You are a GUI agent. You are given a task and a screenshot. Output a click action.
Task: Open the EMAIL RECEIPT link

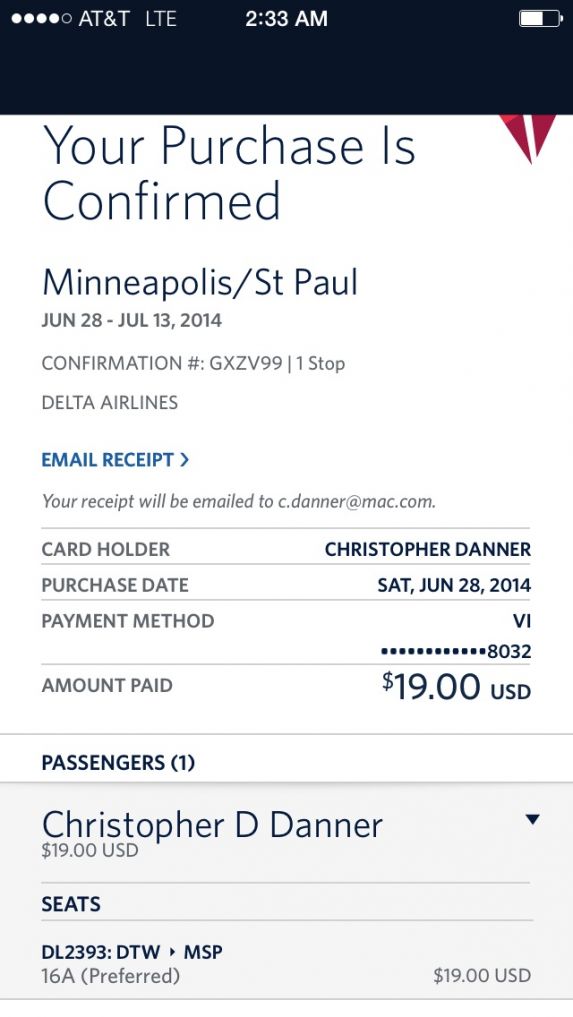pos(115,460)
